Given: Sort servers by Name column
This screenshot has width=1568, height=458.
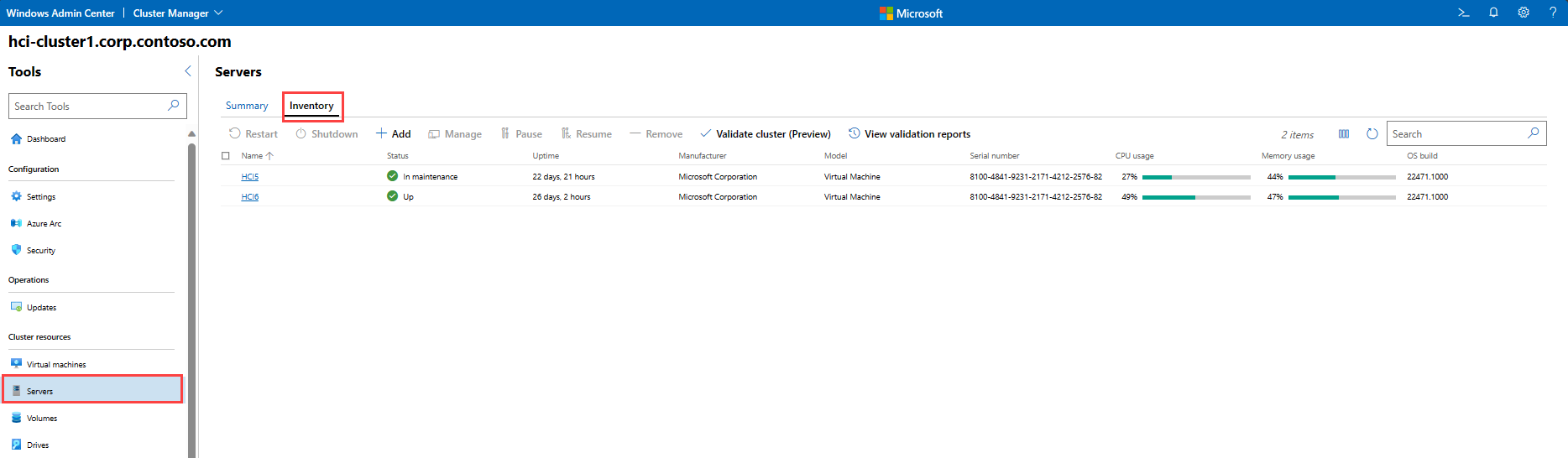Looking at the screenshot, I should point(252,156).
